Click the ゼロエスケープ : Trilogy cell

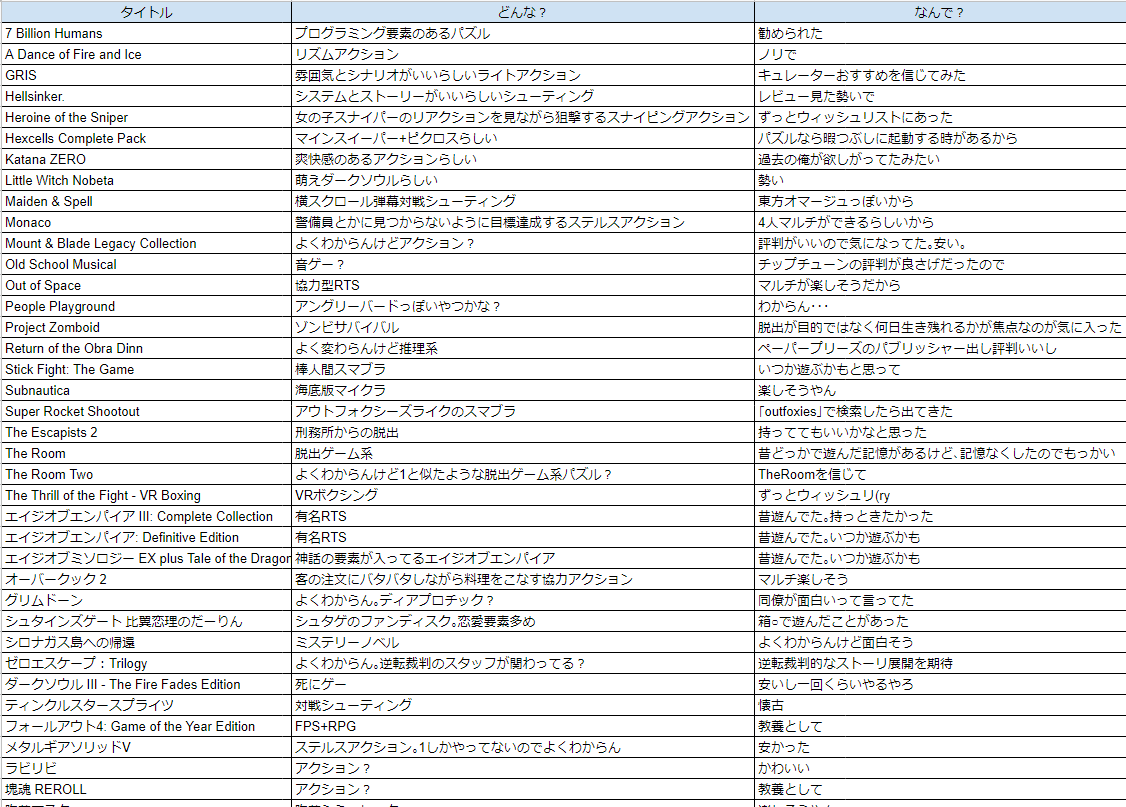click(x=146, y=663)
